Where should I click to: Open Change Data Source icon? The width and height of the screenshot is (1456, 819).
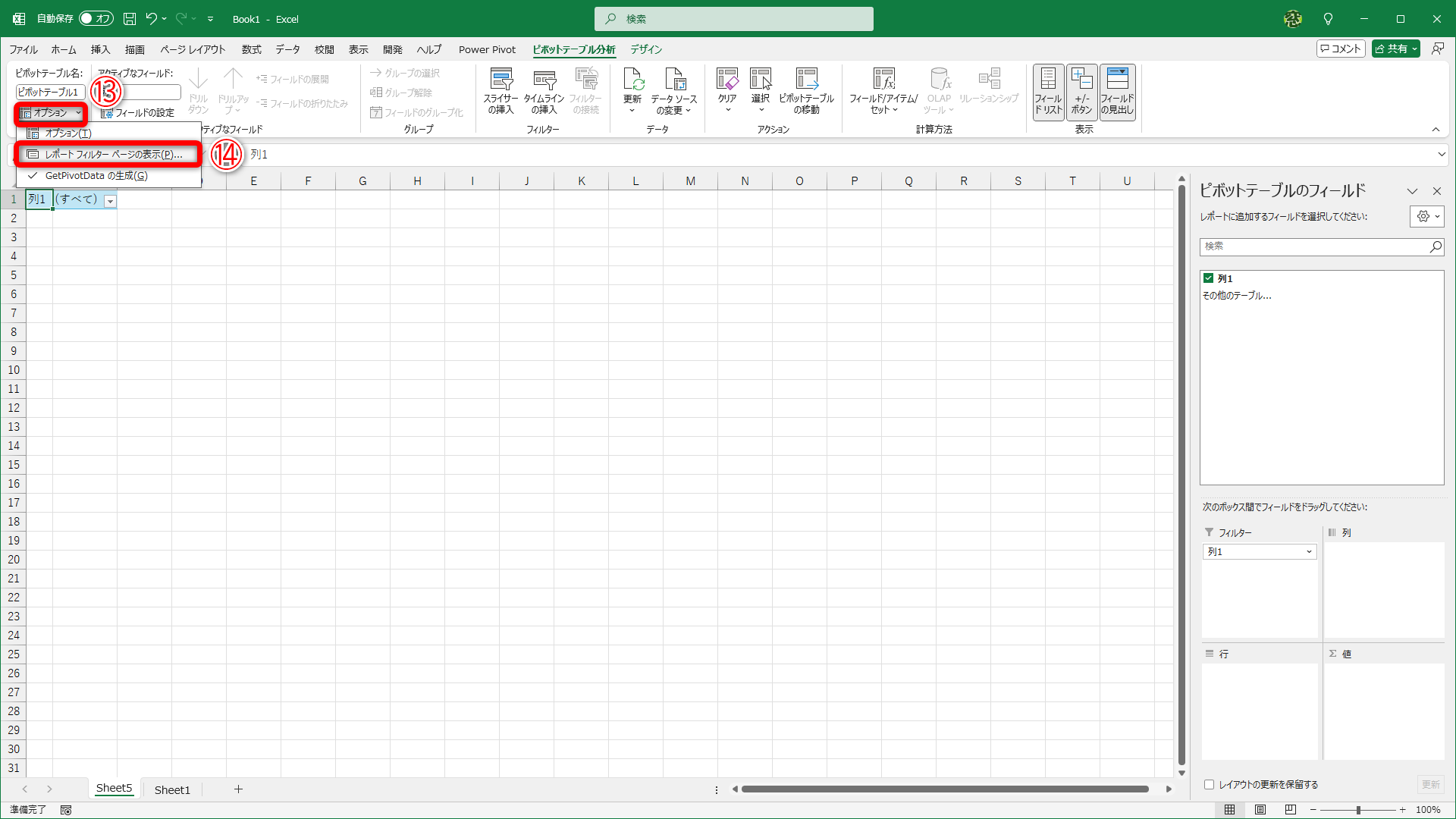673,80
